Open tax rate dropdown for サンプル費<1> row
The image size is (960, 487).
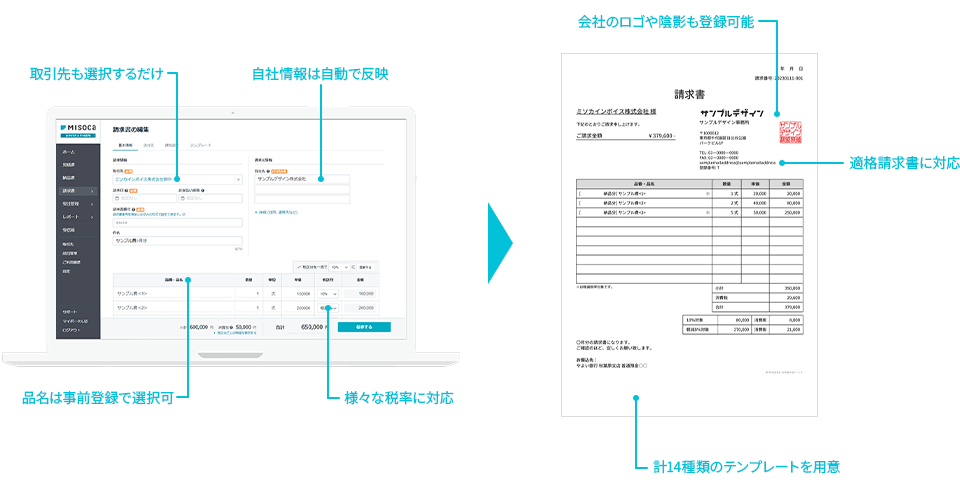pyautogui.click(x=328, y=293)
